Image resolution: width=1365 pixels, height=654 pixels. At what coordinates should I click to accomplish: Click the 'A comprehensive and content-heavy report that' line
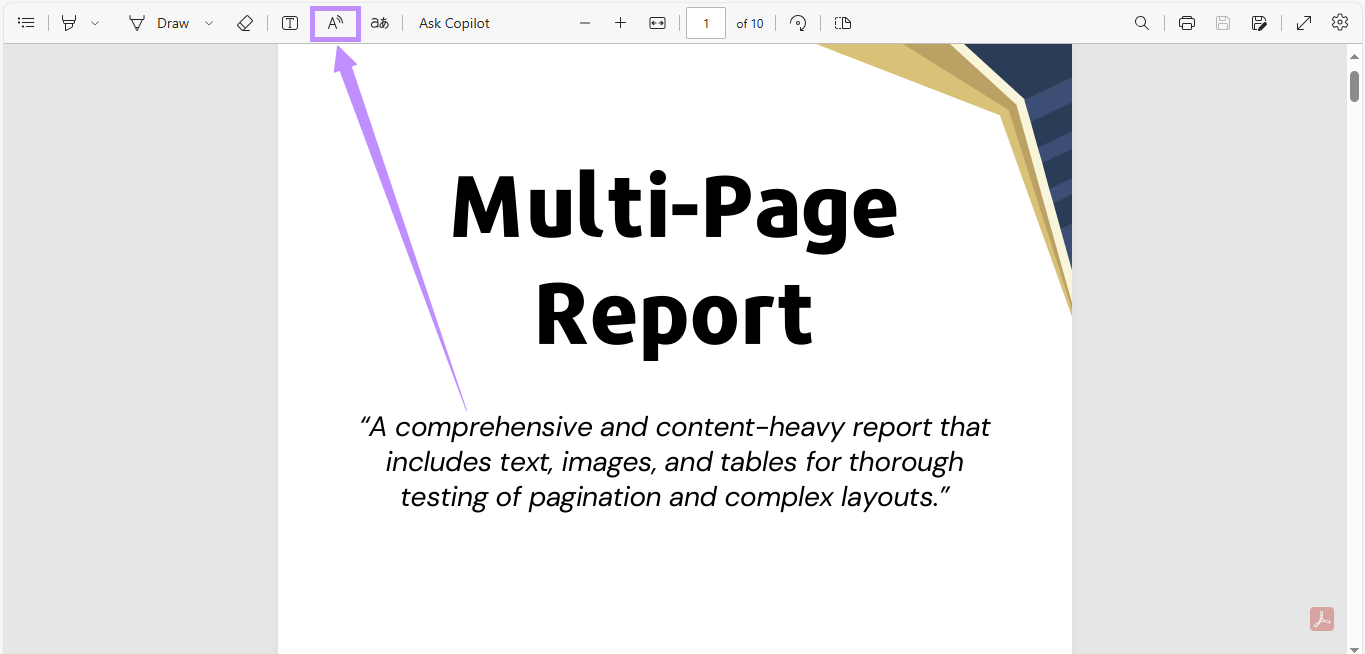(675, 427)
